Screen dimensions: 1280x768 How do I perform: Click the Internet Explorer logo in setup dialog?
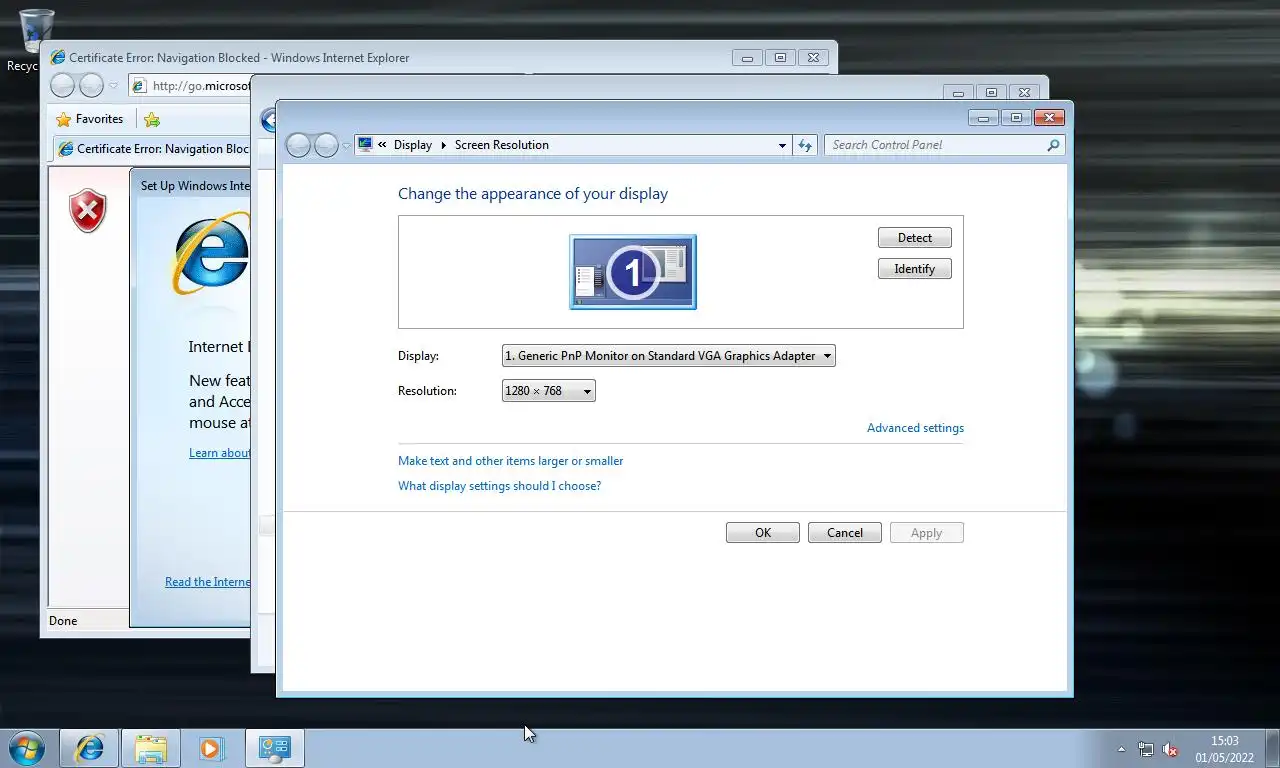coord(211,252)
